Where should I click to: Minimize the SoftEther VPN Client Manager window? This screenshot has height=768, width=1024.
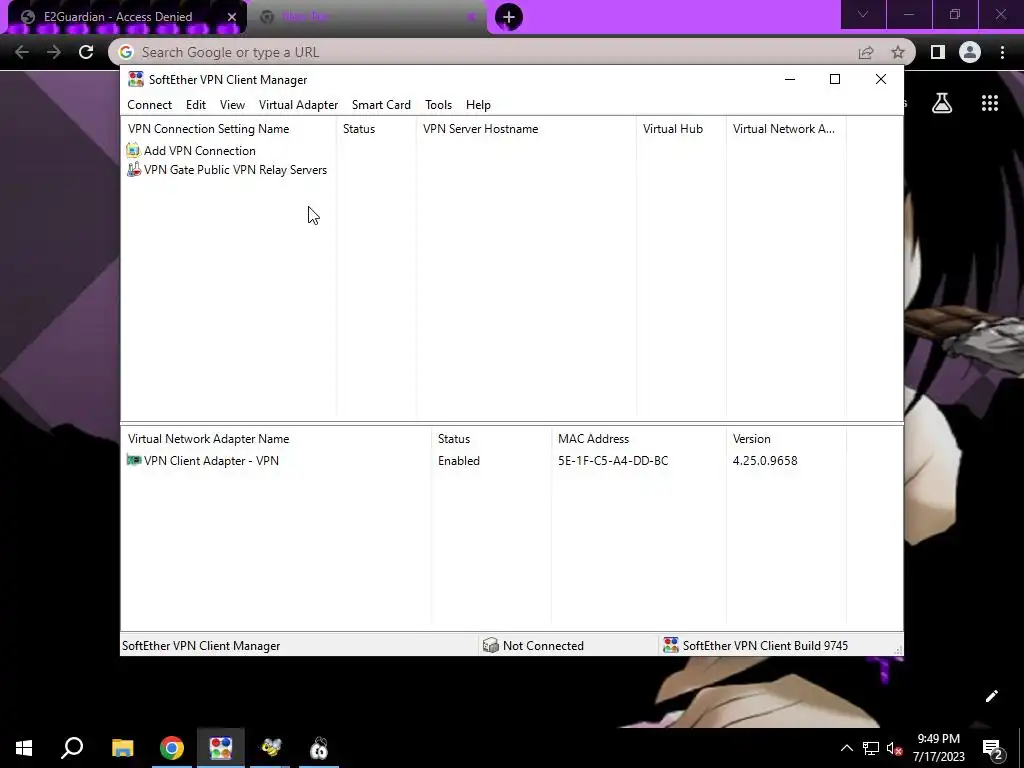click(790, 79)
